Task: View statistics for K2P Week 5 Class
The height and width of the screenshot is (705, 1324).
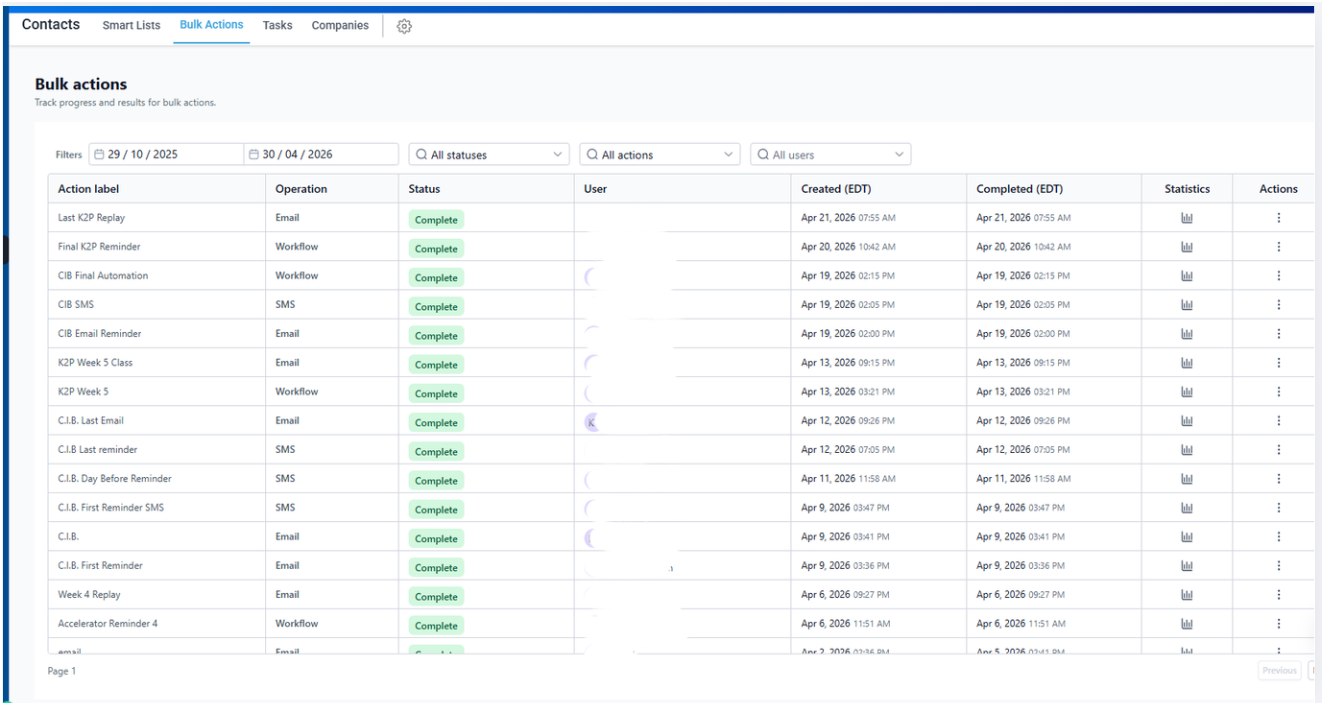Action: click(x=1187, y=363)
